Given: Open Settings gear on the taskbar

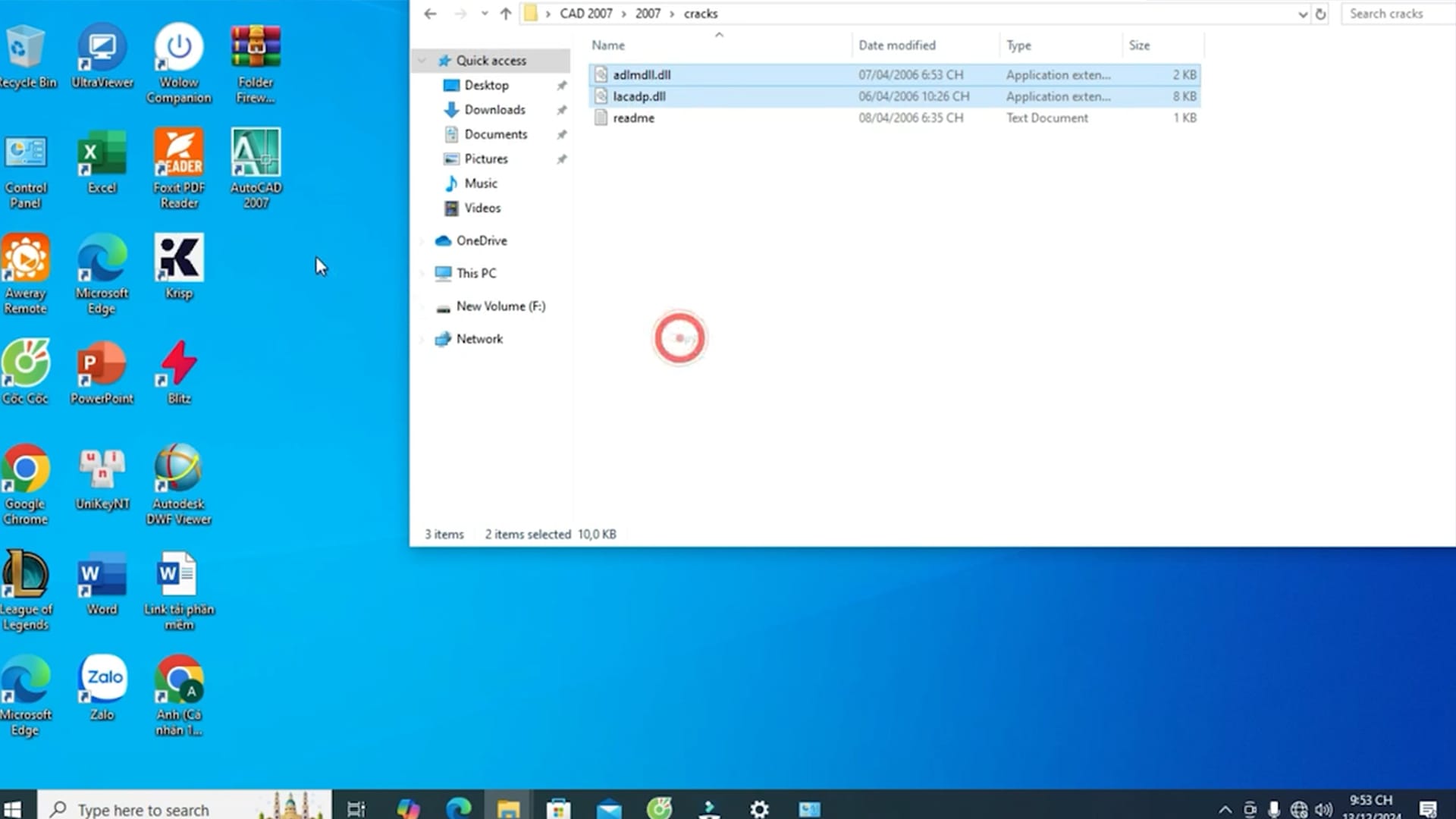Looking at the screenshot, I should 759,808.
